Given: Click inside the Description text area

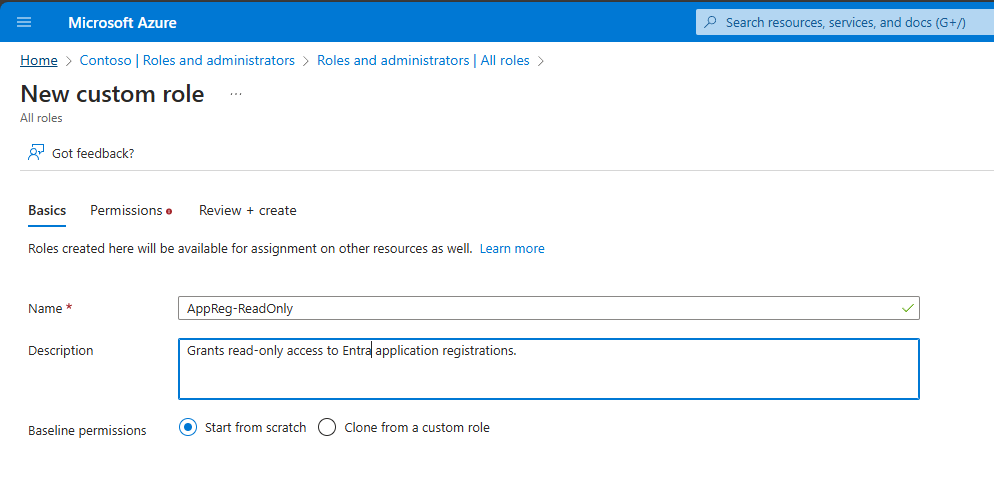Looking at the screenshot, I should tap(547, 375).
